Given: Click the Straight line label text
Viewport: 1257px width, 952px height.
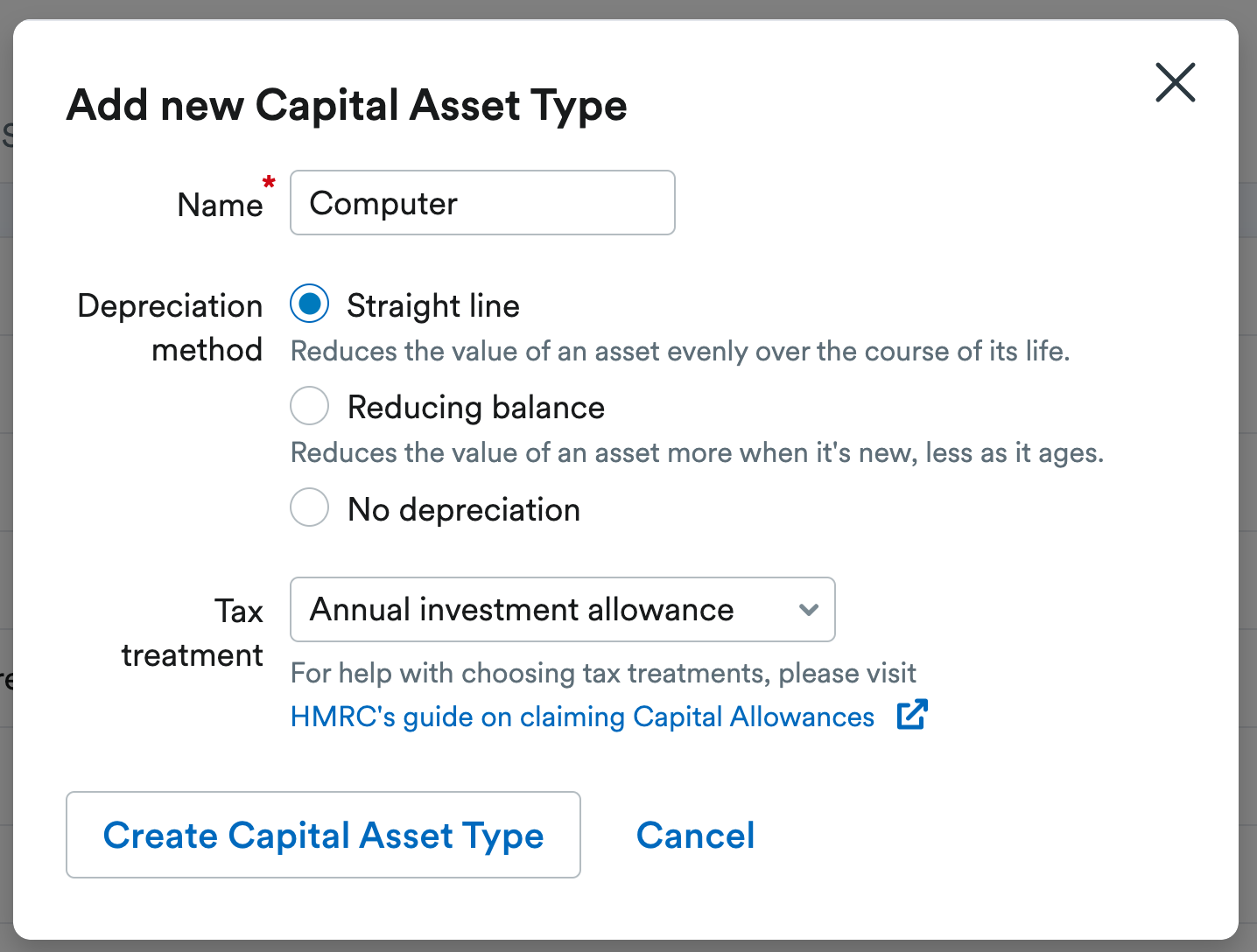Looking at the screenshot, I should coord(433,305).
